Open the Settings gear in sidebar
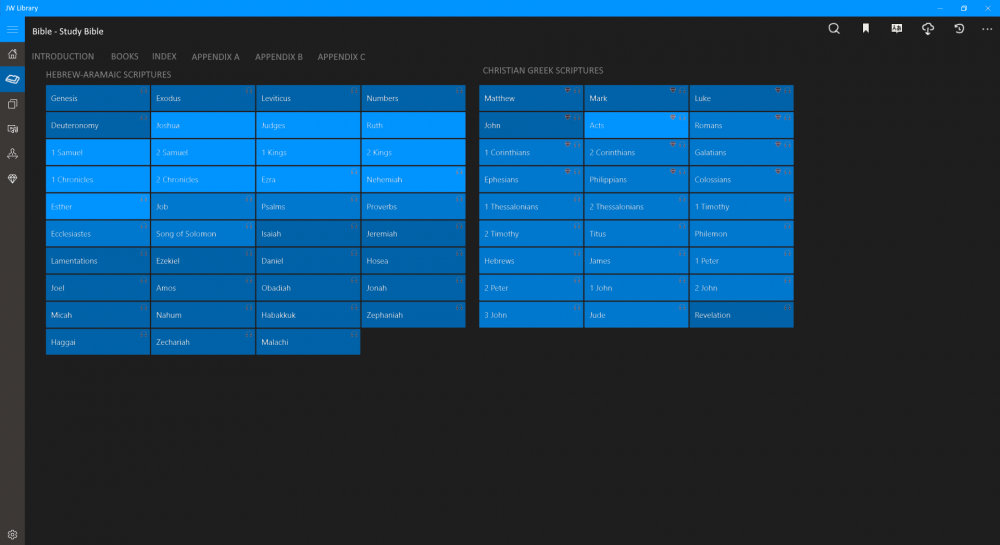Screen dimensions: 1000x545 (12, 535)
